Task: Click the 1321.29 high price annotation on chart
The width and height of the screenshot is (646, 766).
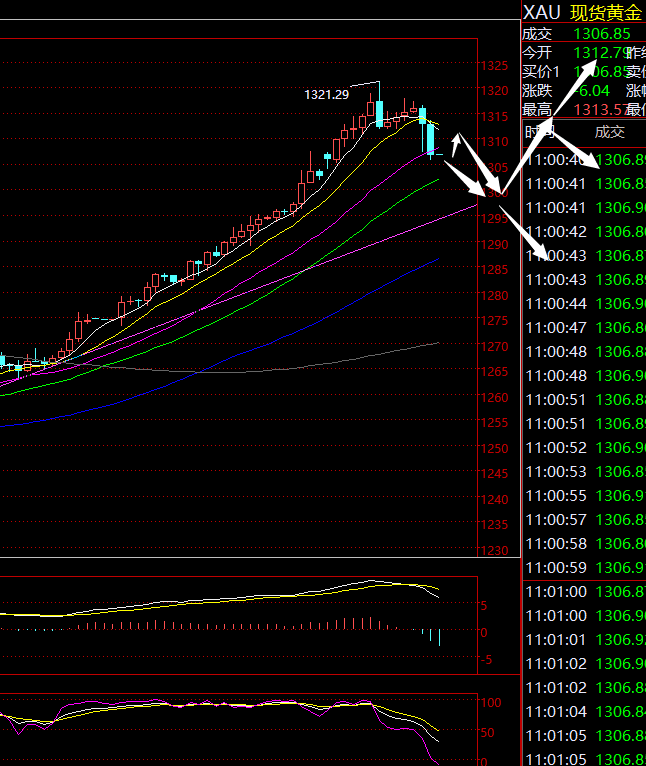Action: pos(326,95)
